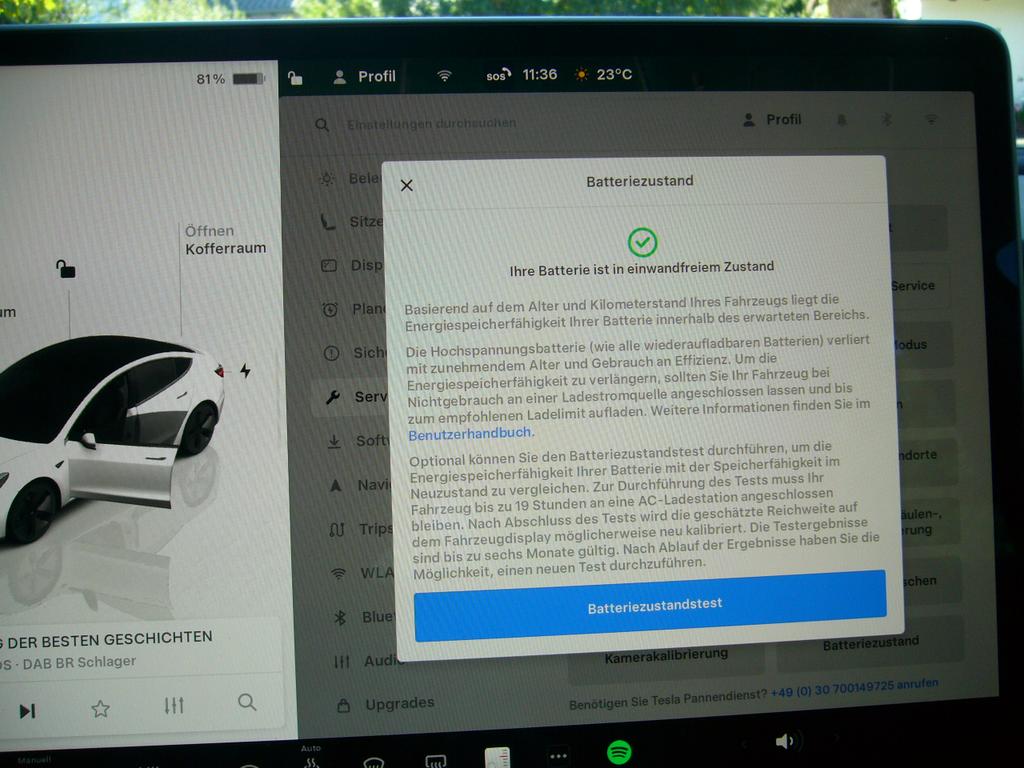Screen dimensions: 1024x768
Task: Tap the seat heater Auto icon
Action: point(312,756)
